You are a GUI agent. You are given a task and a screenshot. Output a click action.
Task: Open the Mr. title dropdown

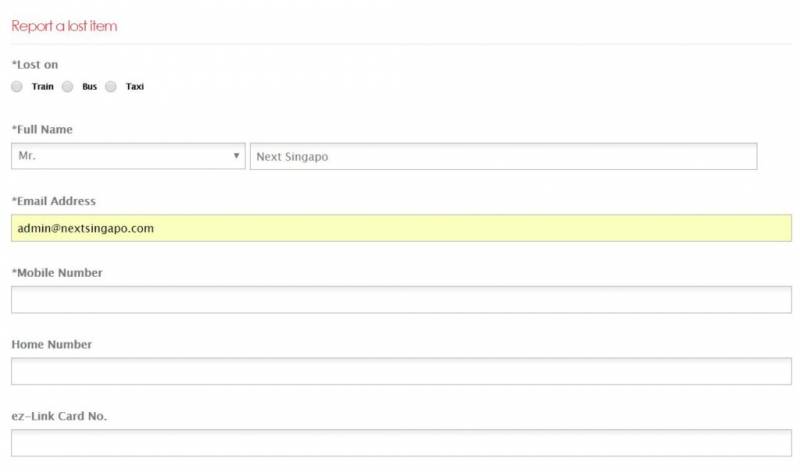click(x=127, y=157)
